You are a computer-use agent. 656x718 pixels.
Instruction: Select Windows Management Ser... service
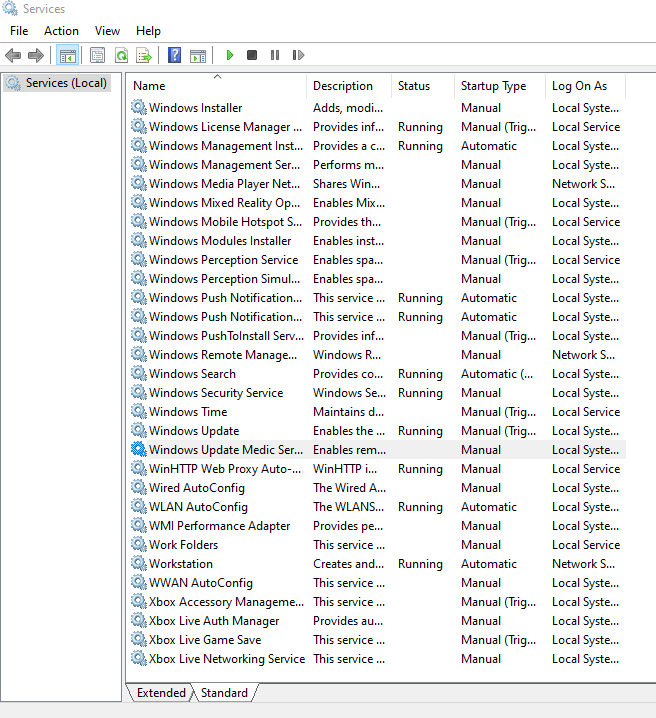click(x=378, y=164)
